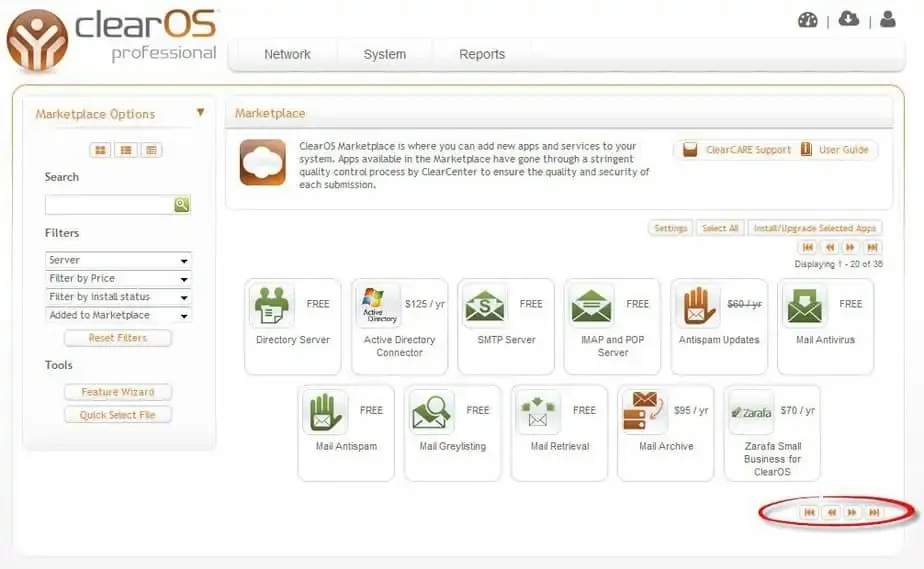This screenshot has height=569, width=924.
Task: Click the Mail Greylisting app icon
Action: 432,412
